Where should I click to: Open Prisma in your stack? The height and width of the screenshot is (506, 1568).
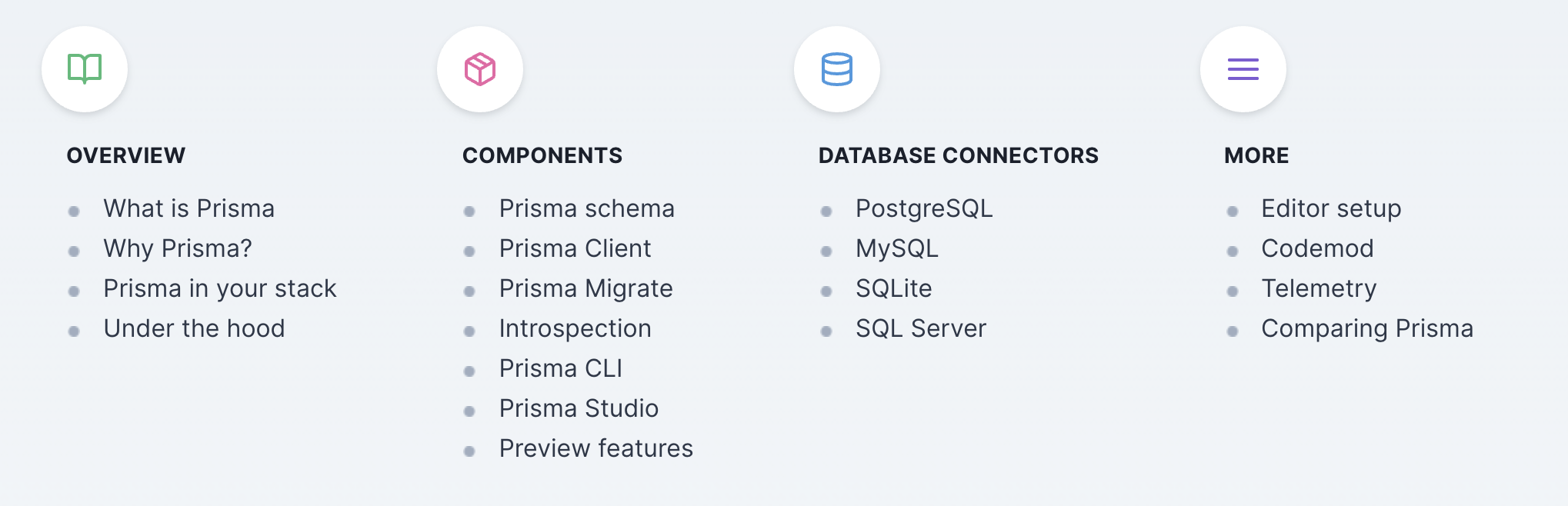click(x=220, y=288)
